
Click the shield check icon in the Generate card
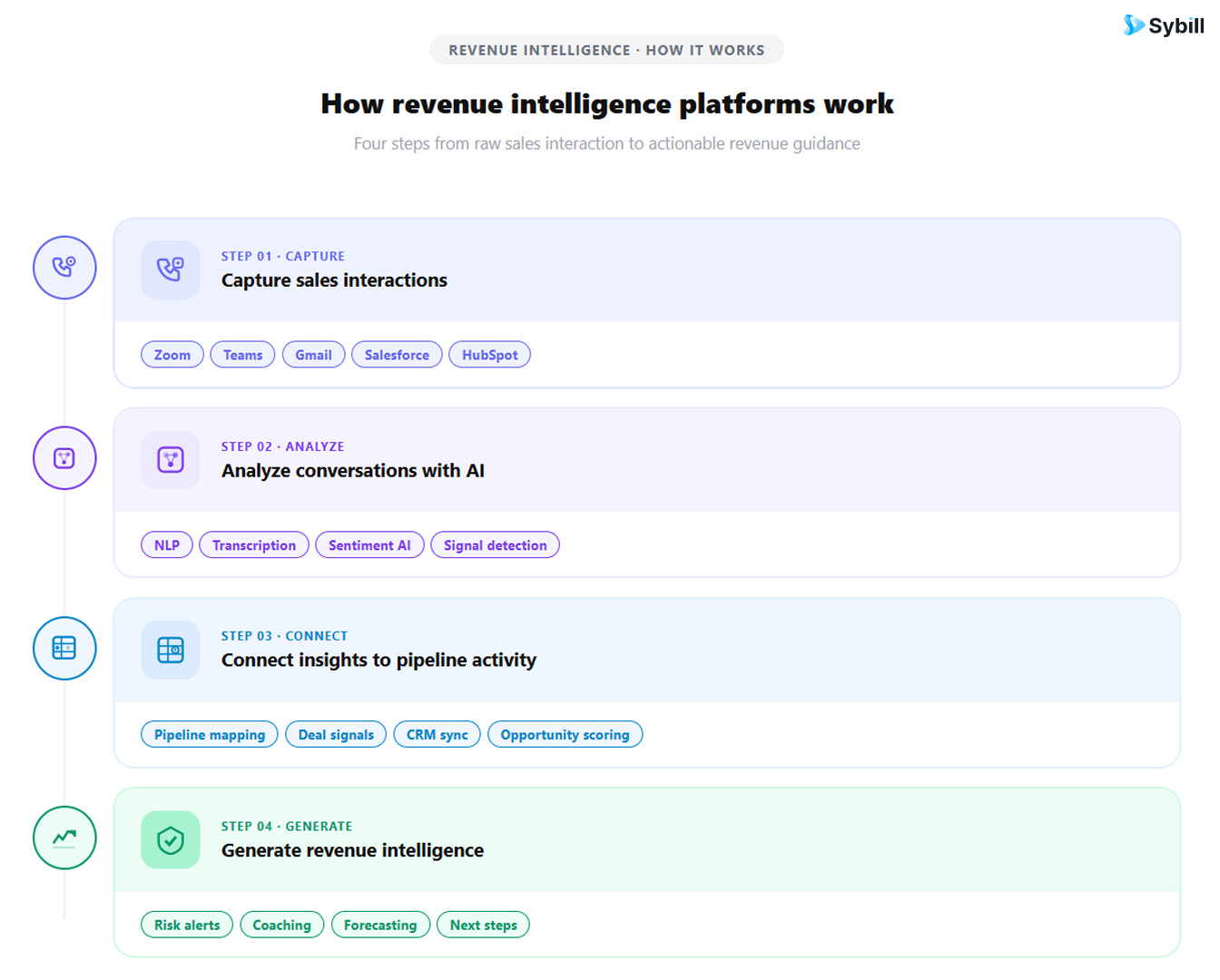coord(171,840)
